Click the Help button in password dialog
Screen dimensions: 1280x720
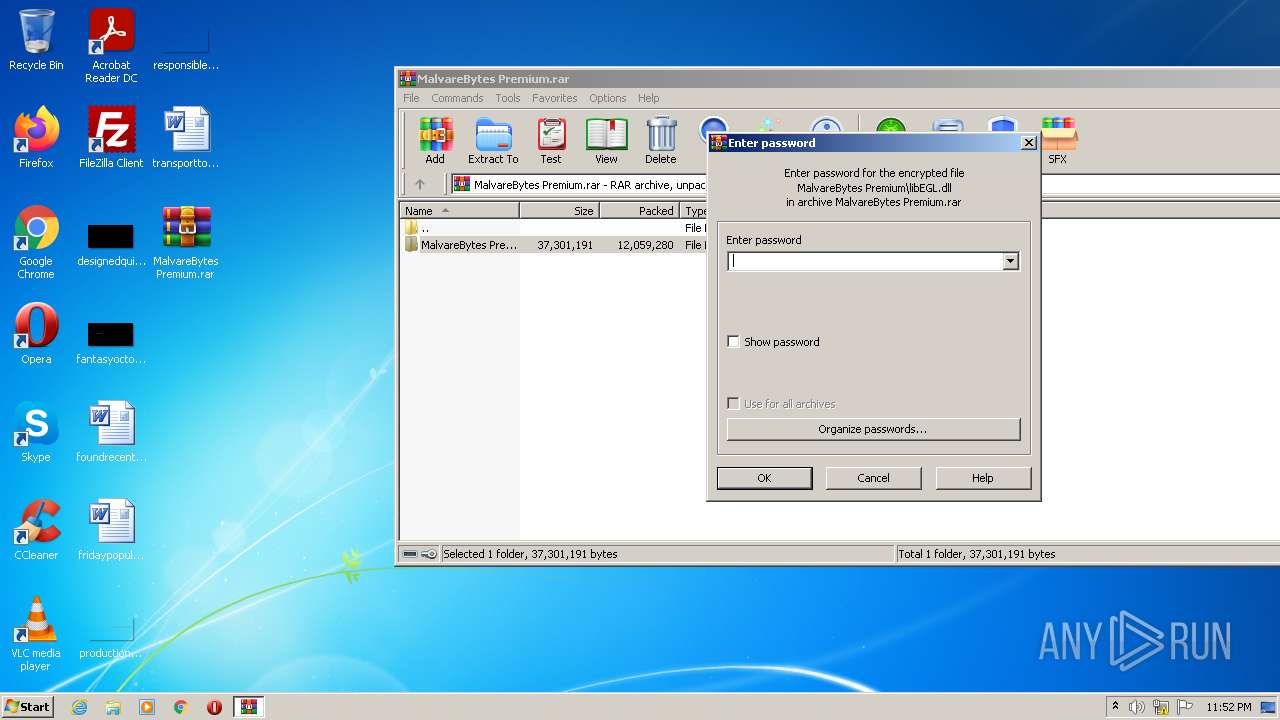(x=983, y=478)
